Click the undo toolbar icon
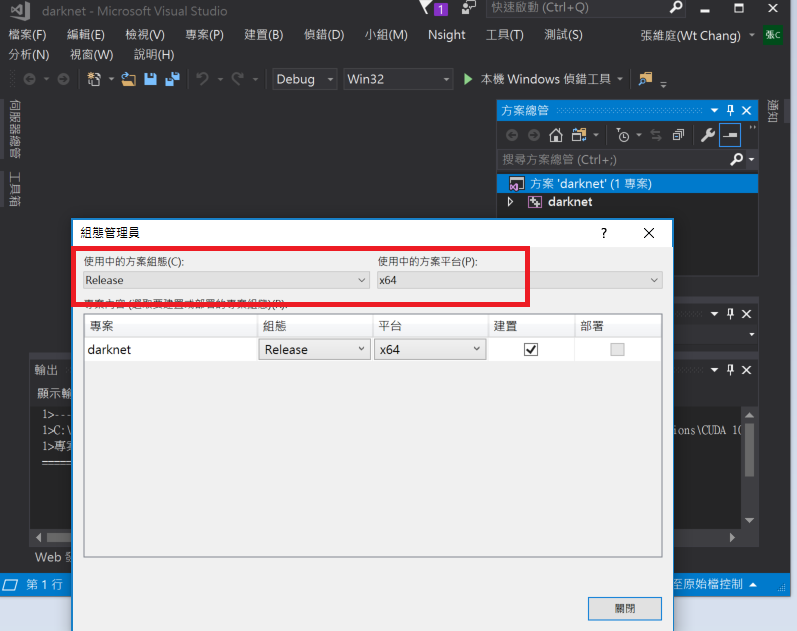The image size is (797, 631). point(203,79)
